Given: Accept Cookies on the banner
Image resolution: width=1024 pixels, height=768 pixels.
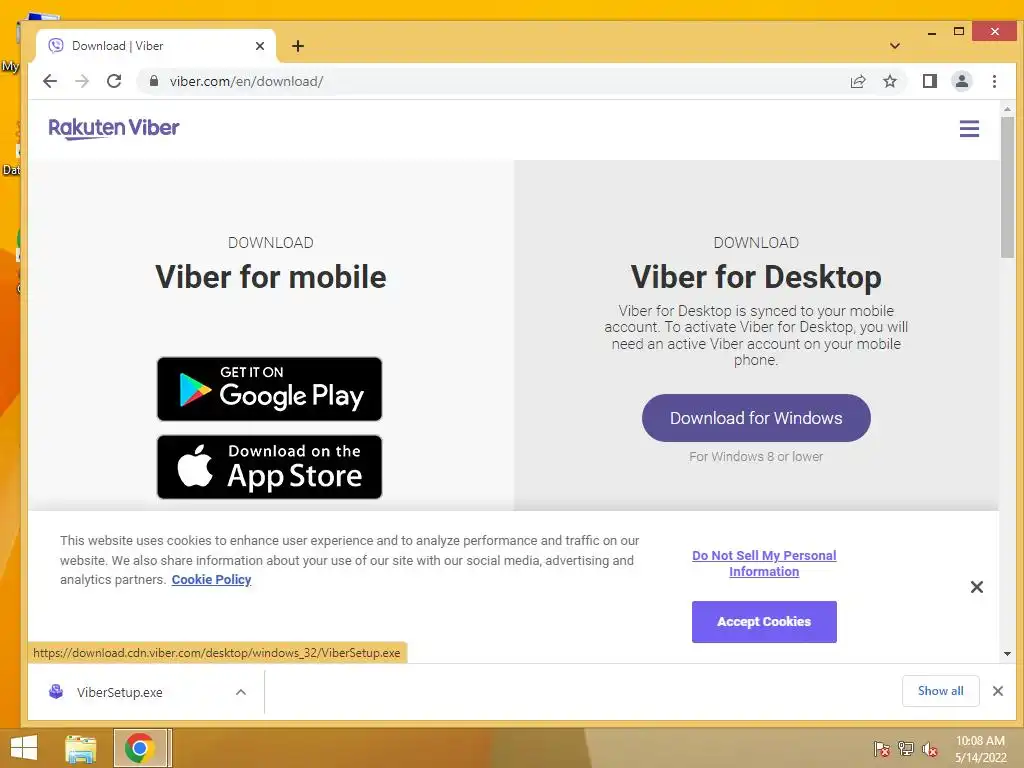Looking at the screenshot, I should tap(764, 622).
